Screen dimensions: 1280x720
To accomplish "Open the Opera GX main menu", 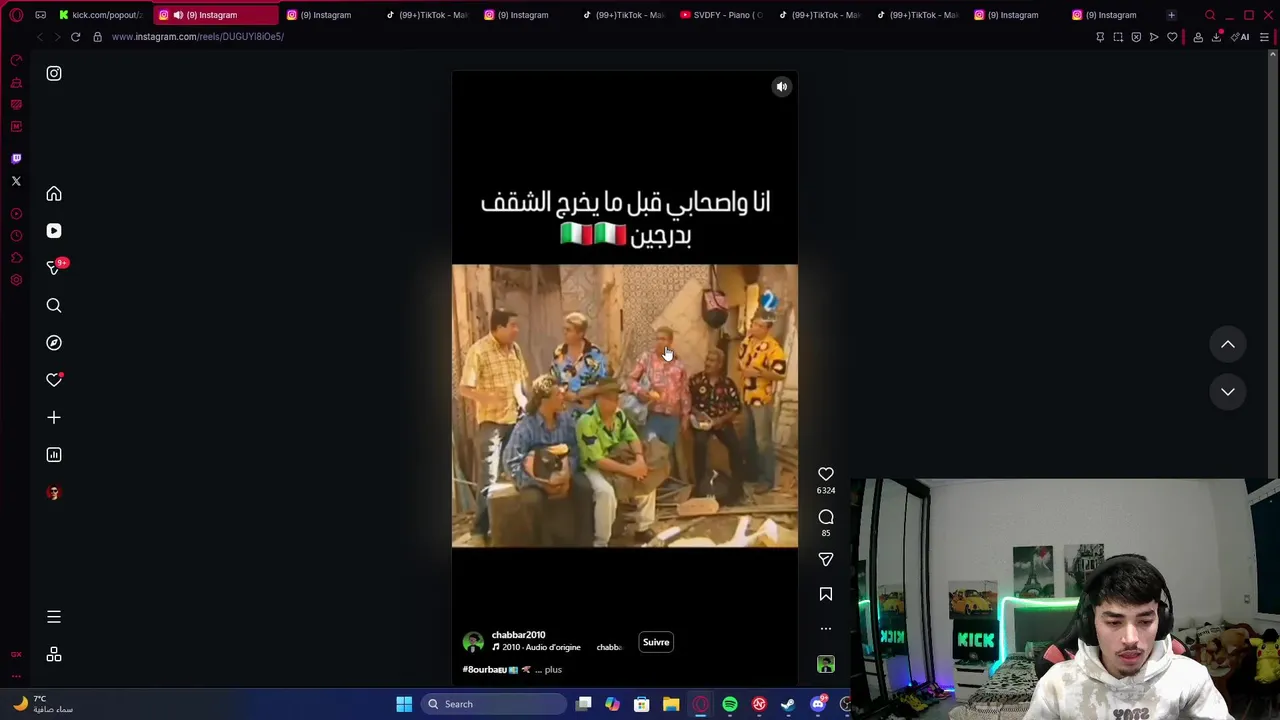I will 16,15.
